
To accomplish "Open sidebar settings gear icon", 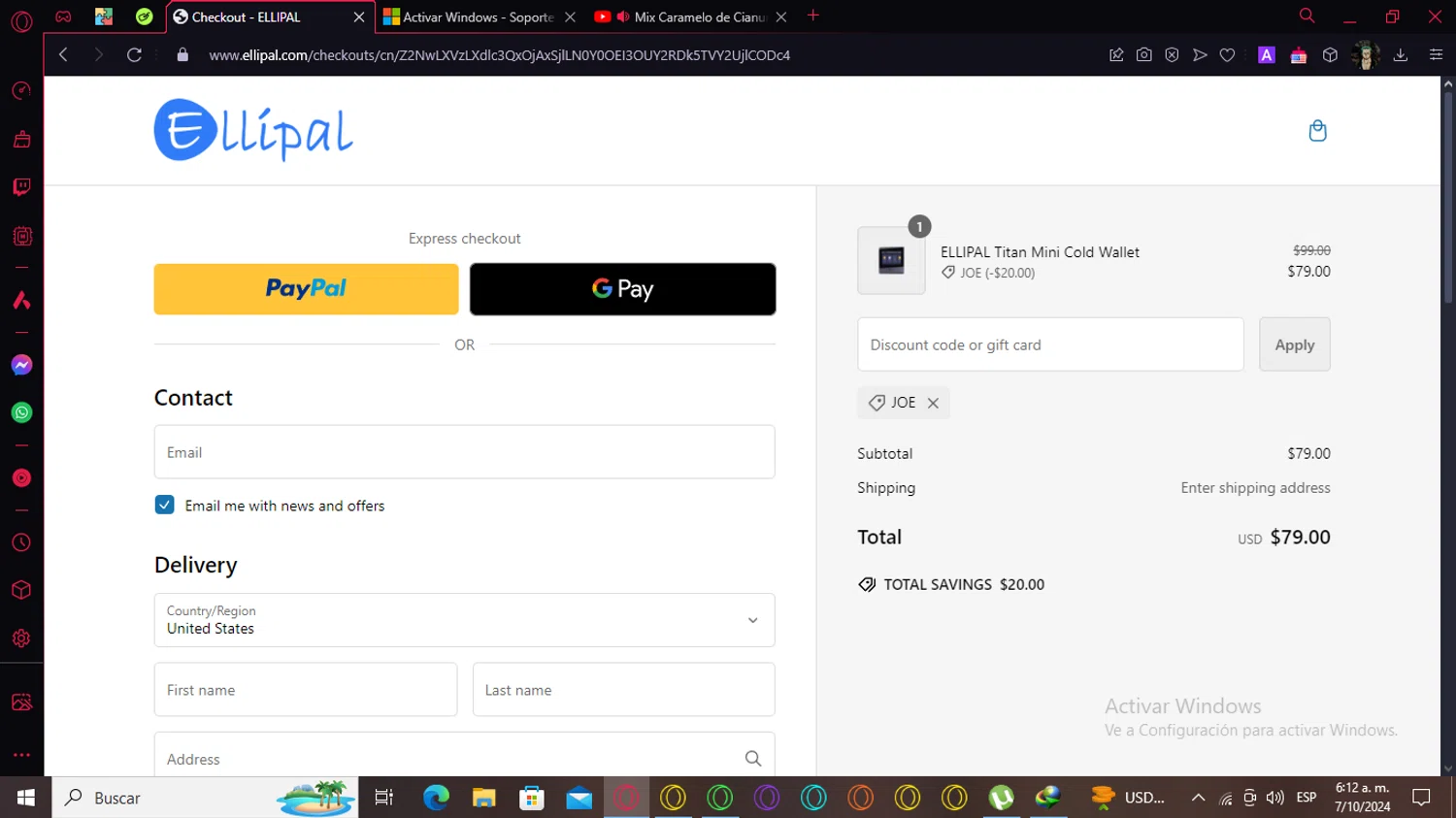I will [21, 638].
